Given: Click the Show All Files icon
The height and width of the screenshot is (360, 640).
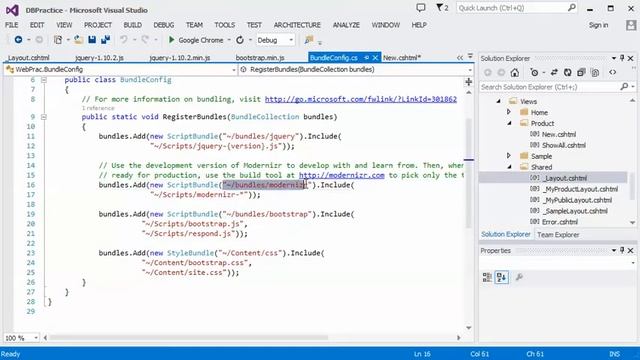Looking at the screenshot, I should coord(595,73).
